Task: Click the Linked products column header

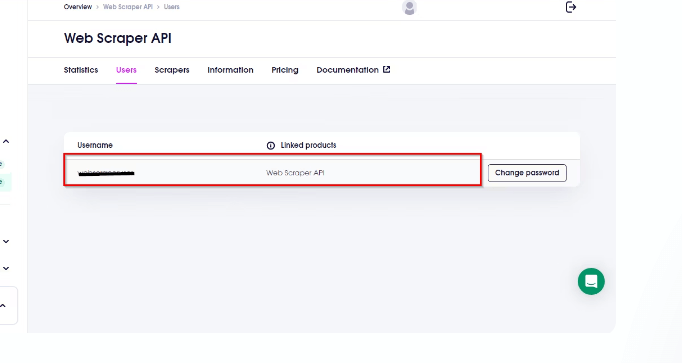Action: [308, 145]
